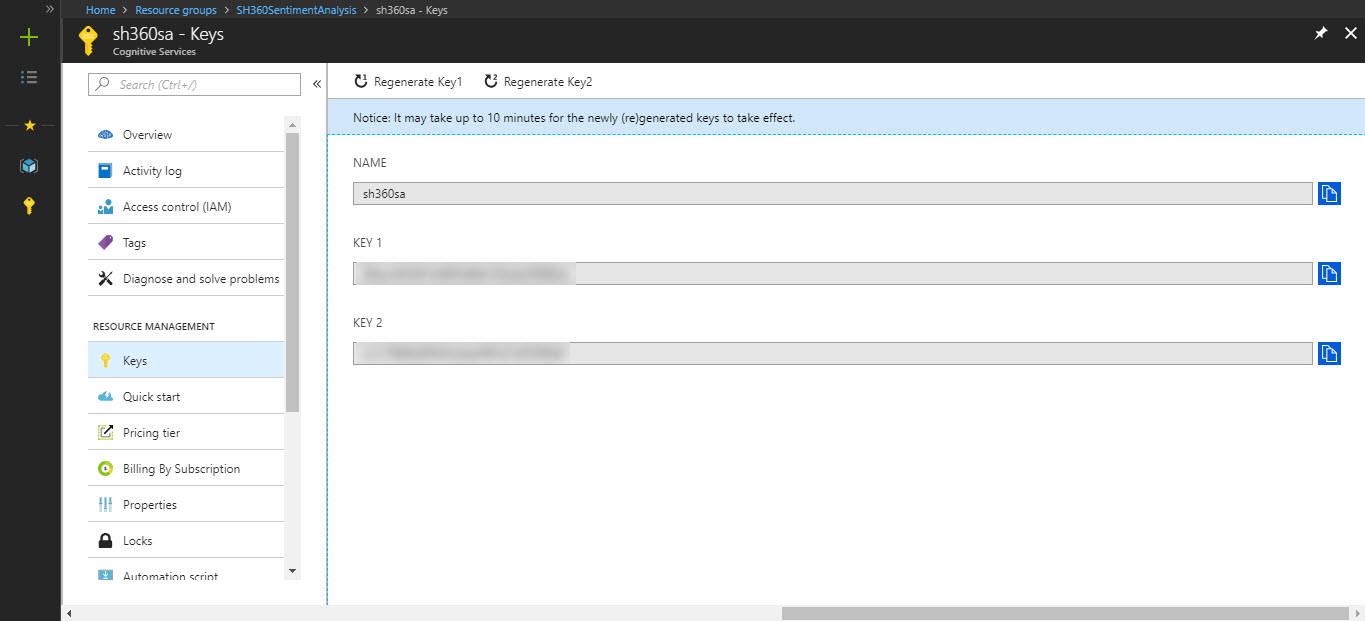
Task: Open the resource cube icon in sidebar
Action: (29, 165)
